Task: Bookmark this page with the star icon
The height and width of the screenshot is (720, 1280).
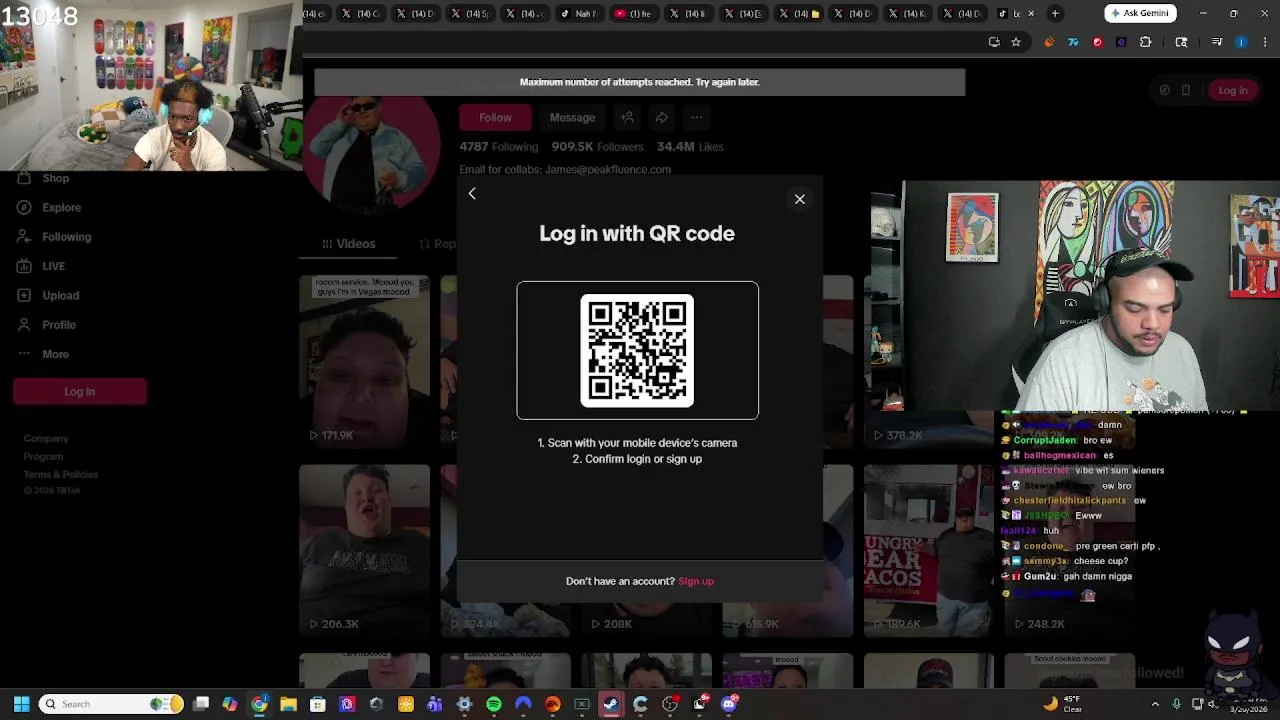Action: [x=1016, y=42]
